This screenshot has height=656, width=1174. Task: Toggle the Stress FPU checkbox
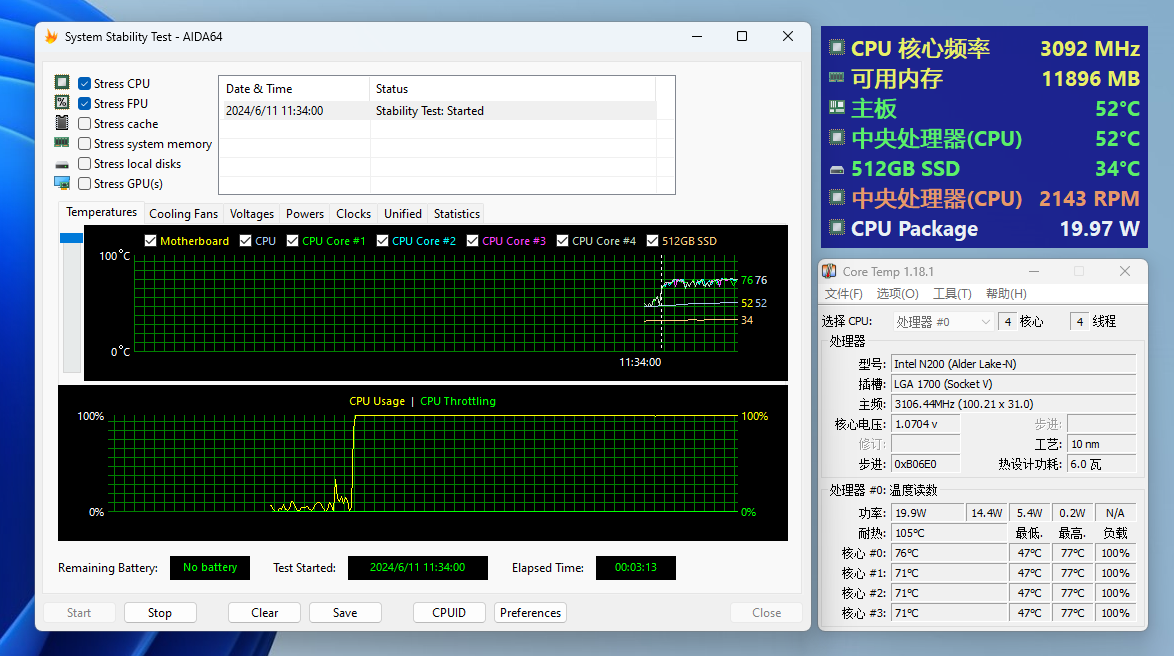pyautogui.click(x=85, y=103)
